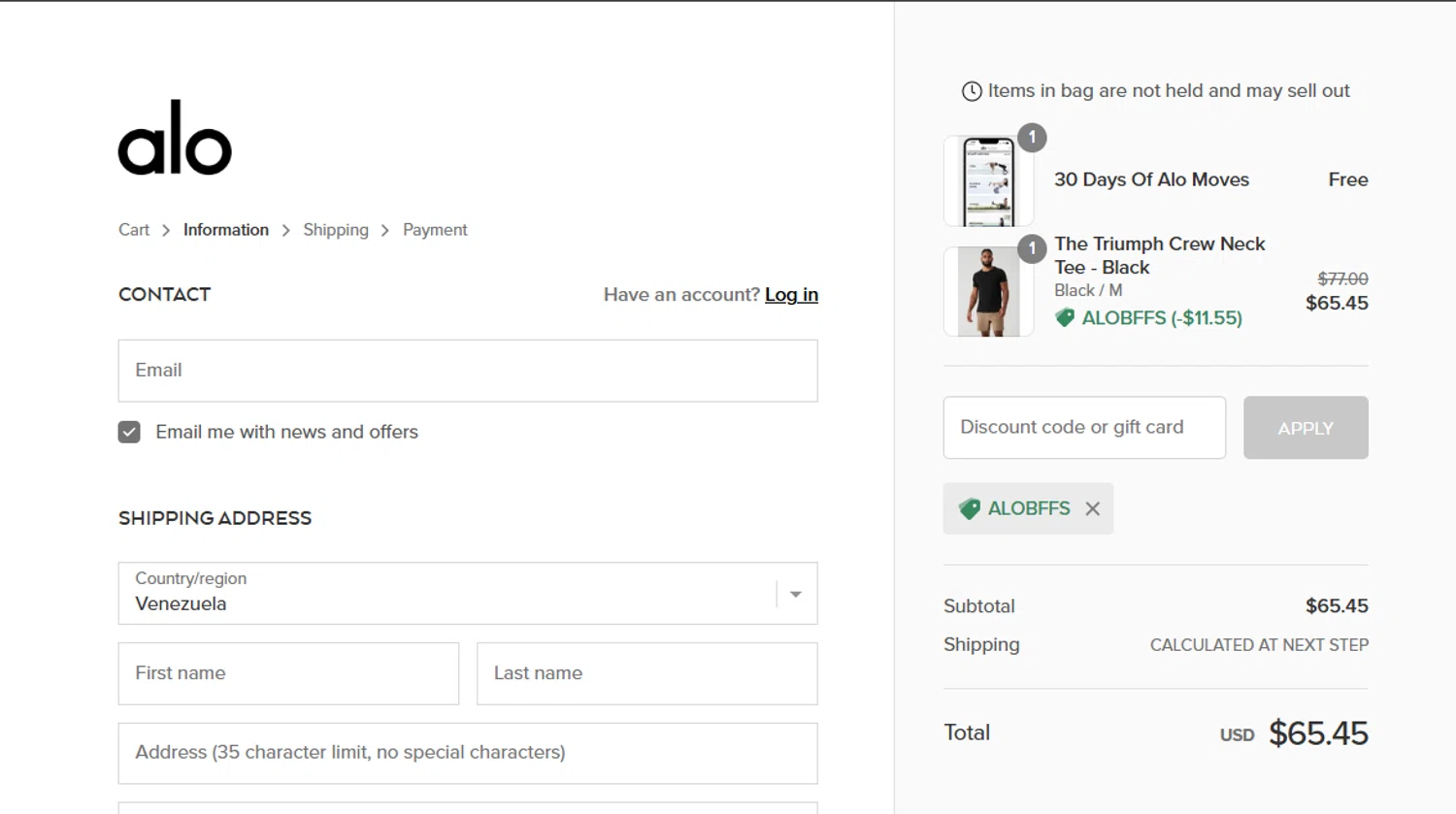Click breadcrumb chevron after Shipping
1456x814 pixels.
[x=385, y=231]
